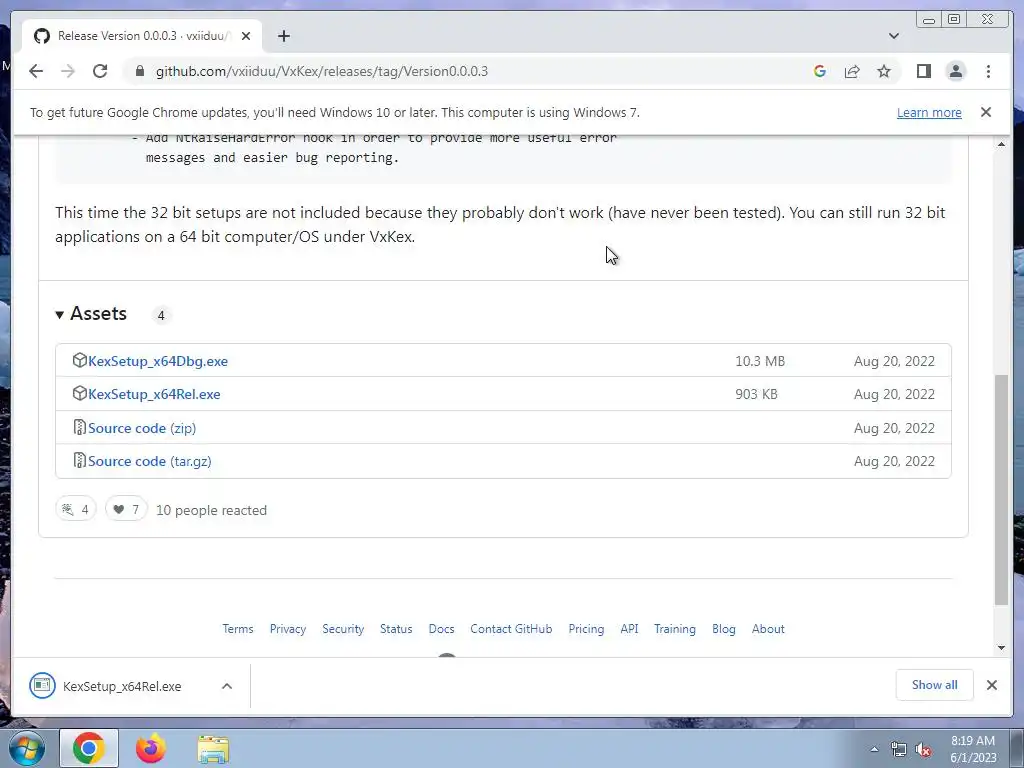The height and width of the screenshot is (768, 1024).
Task: Click 10 people reacted text
Action: click(x=211, y=510)
